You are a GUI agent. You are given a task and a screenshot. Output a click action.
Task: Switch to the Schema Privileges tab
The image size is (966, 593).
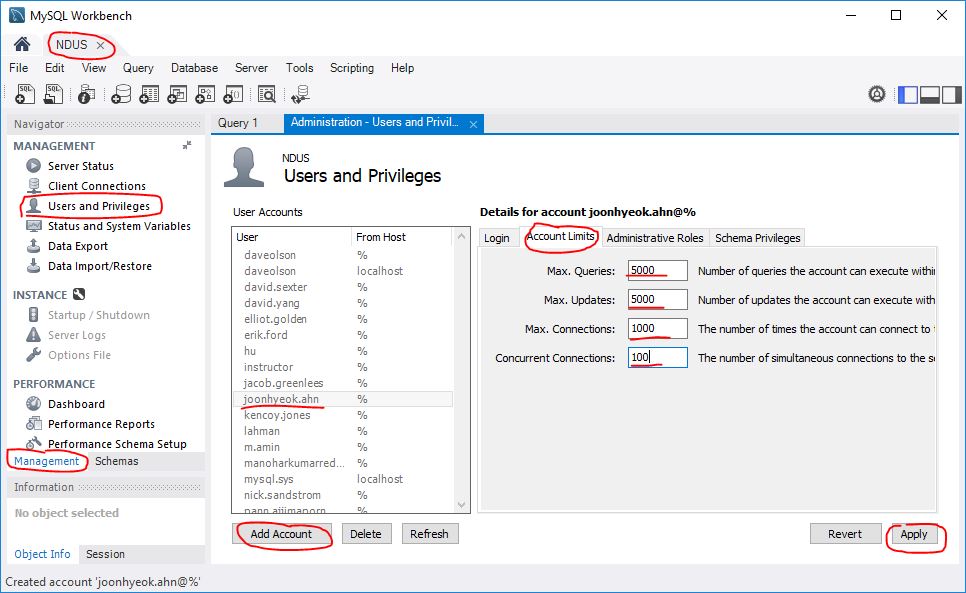[x=757, y=238]
